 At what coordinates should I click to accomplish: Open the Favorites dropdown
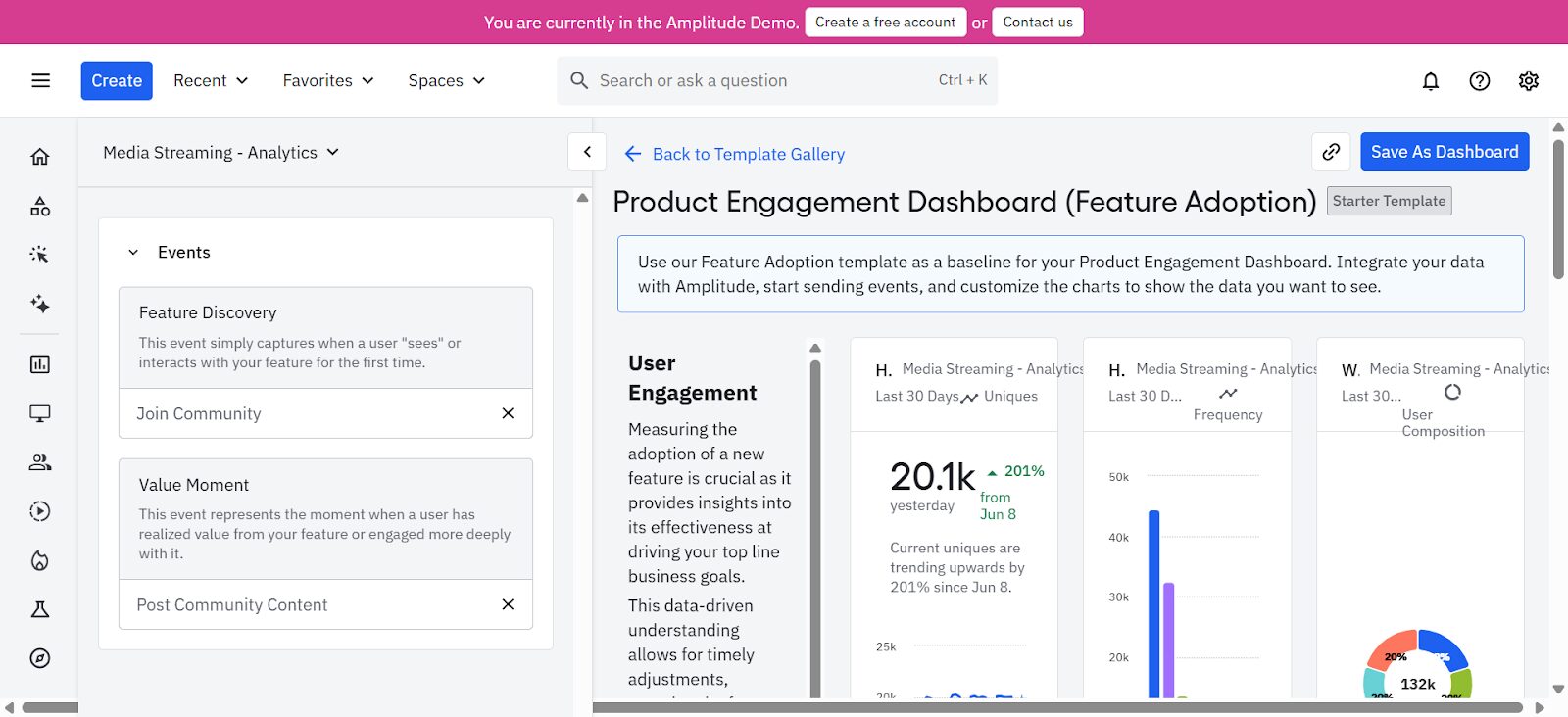(x=328, y=80)
